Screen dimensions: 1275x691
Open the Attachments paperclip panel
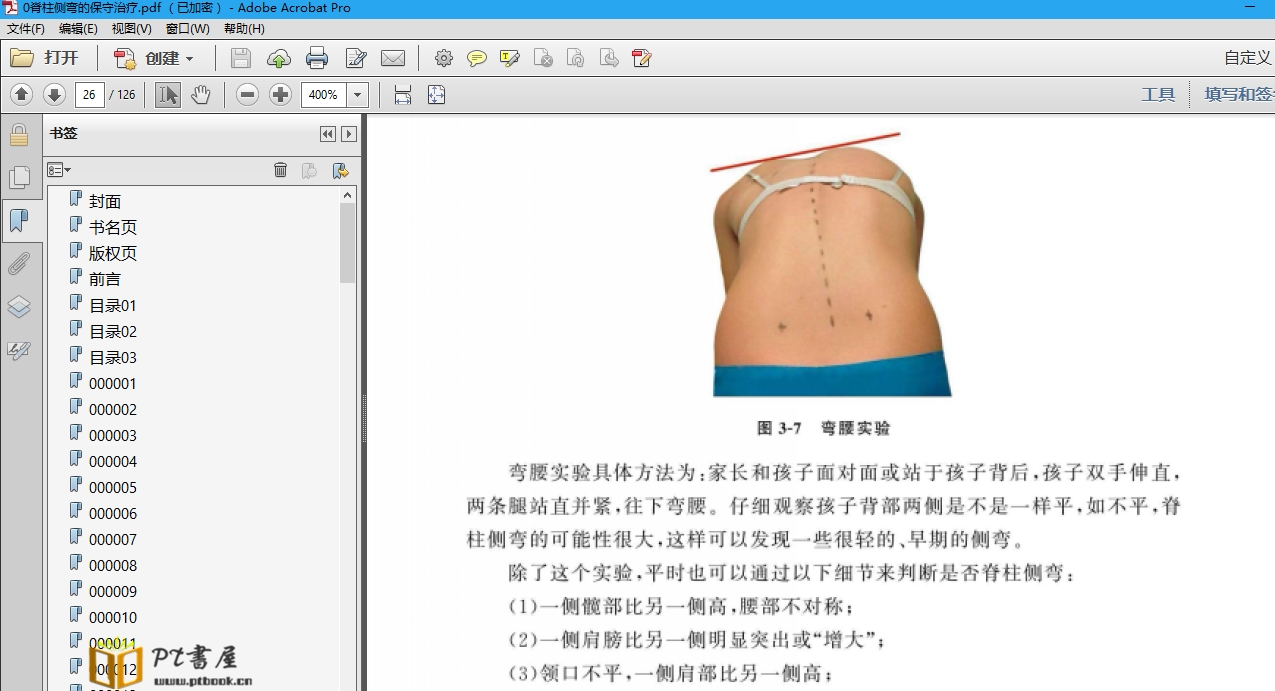pos(19,264)
